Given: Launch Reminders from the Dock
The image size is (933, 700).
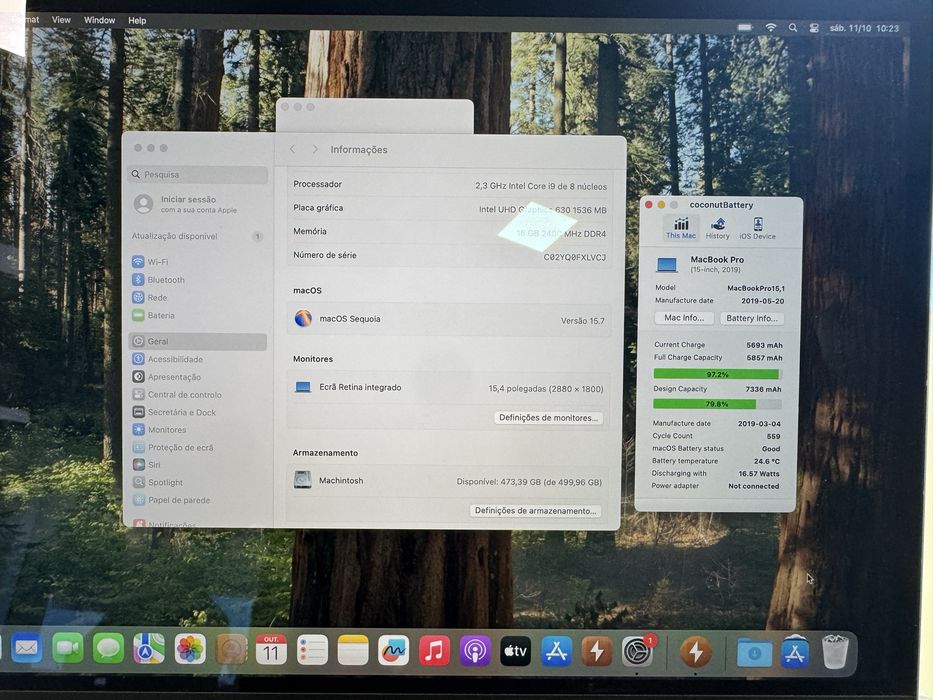Looking at the screenshot, I should coord(312,650).
